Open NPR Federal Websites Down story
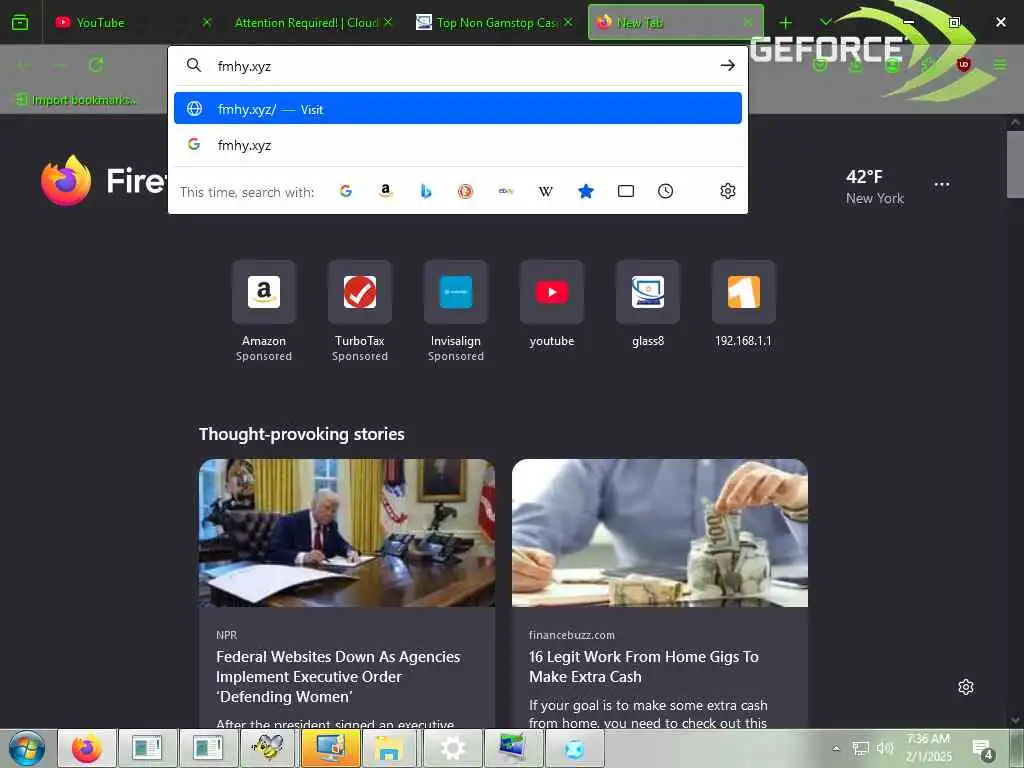This screenshot has height=768, width=1024. click(x=338, y=676)
